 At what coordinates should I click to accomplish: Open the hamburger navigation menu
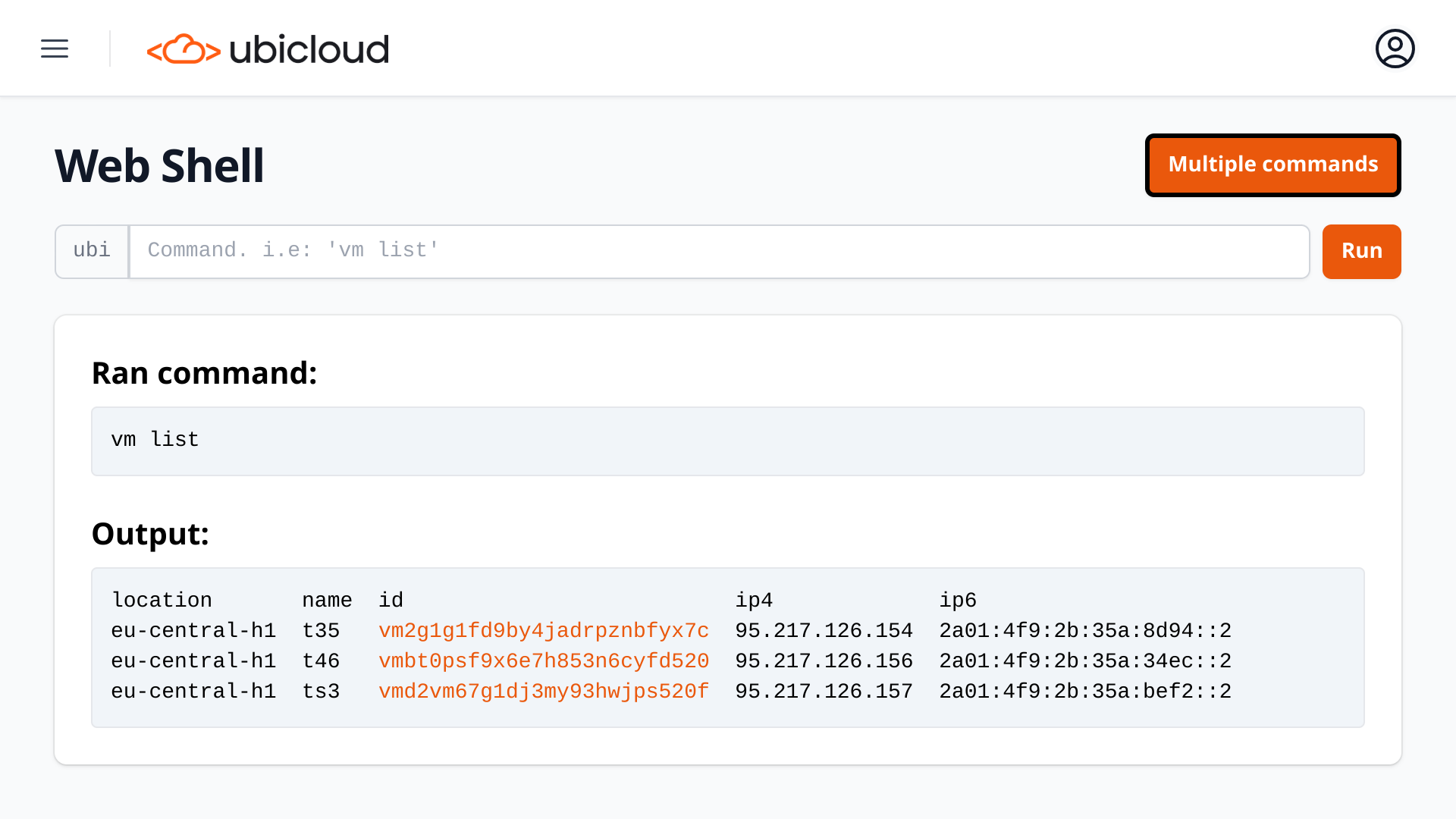coord(55,49)
